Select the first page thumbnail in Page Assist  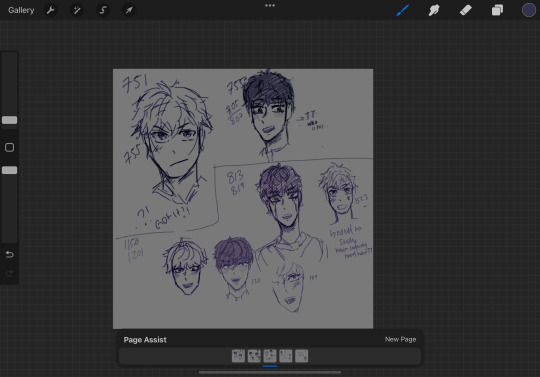pos(238,356)
